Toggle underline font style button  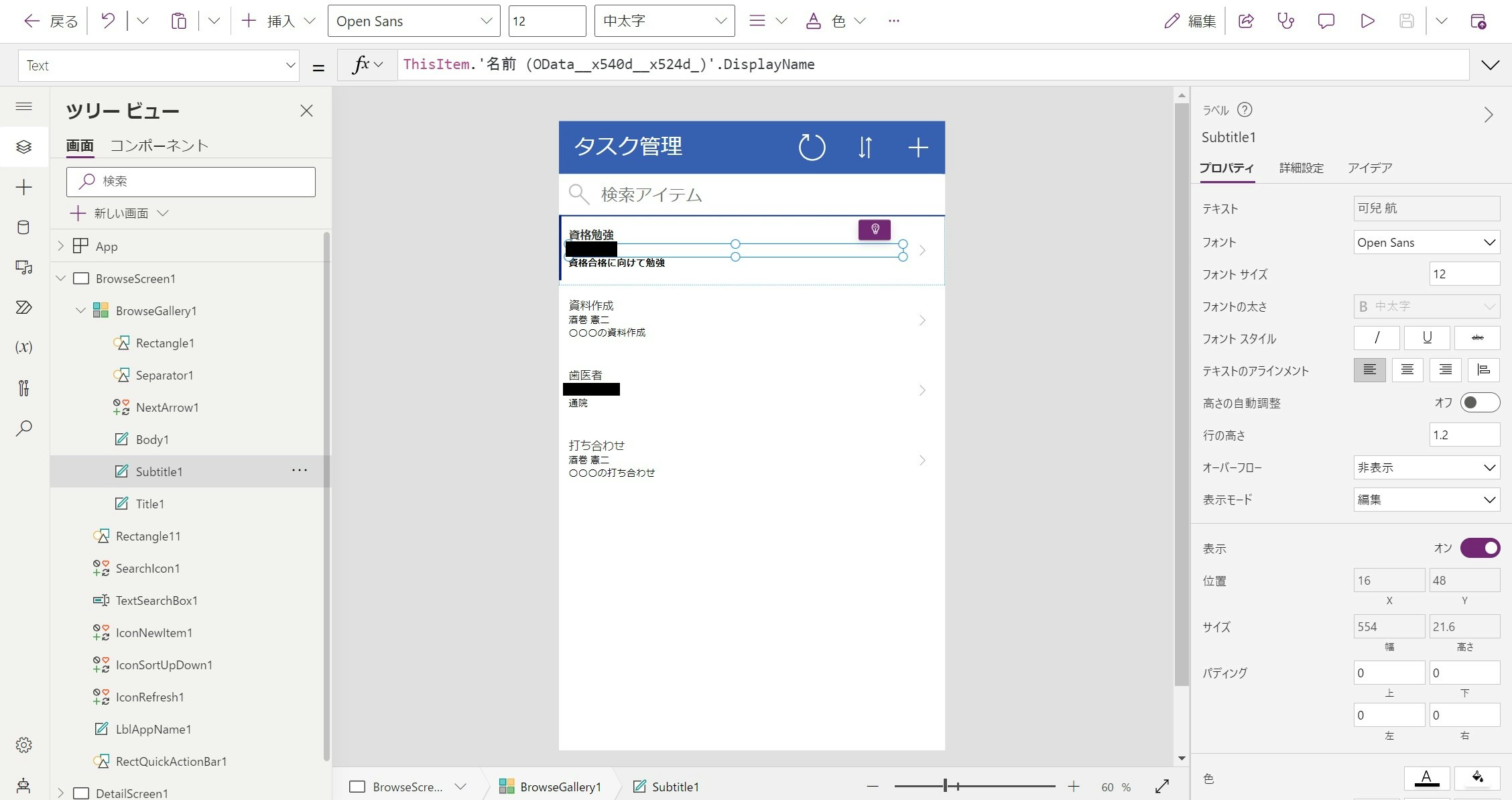coord(1427,338)
